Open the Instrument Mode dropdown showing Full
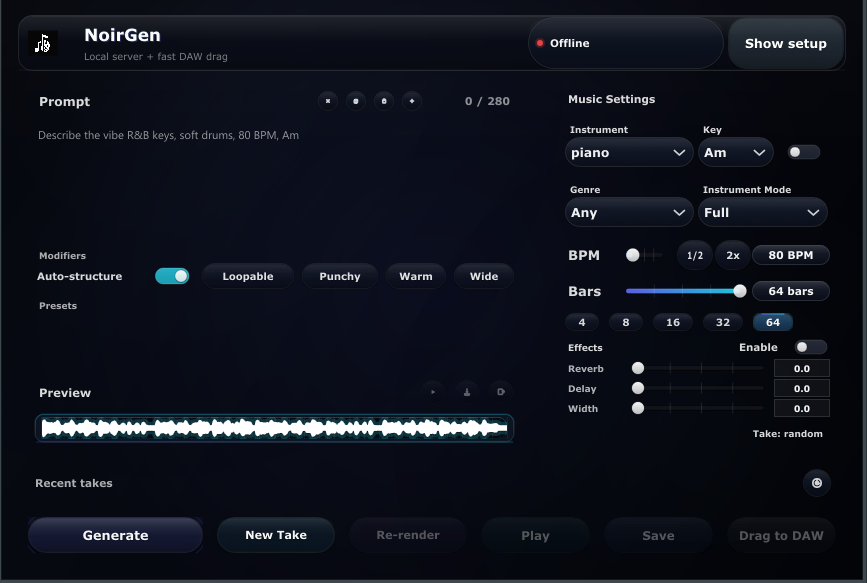867x583 pixels. click(x=763, y=212)
